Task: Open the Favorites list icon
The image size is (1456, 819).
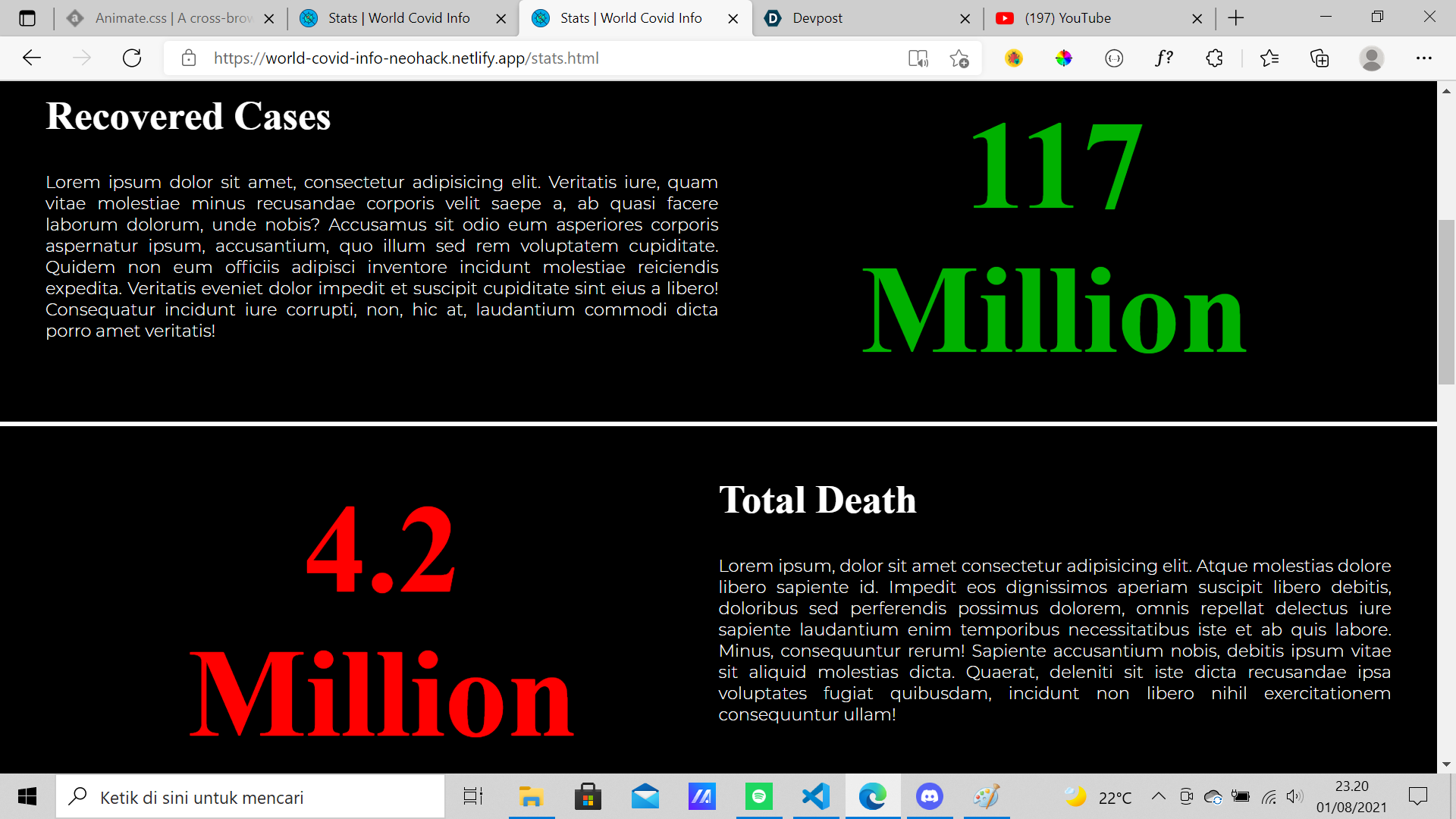Action: click(1269, 58)
